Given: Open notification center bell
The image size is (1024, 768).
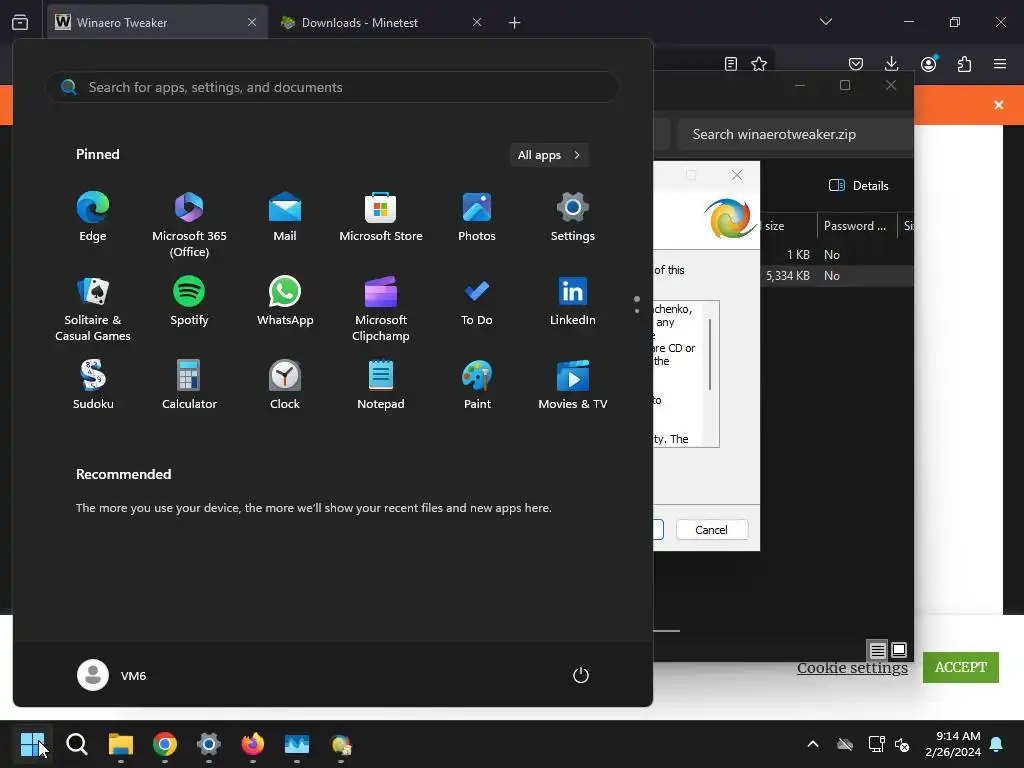Looking at the screenshot, I should click(997, 744).
